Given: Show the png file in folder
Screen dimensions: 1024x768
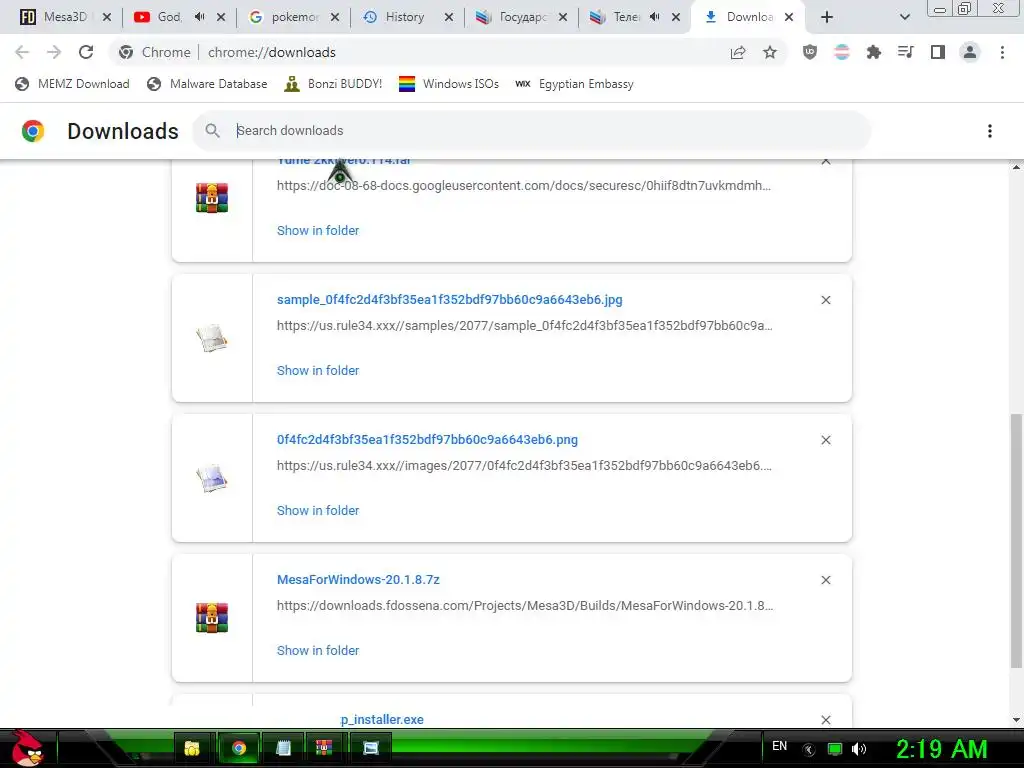Looking at the screenshot, I should 318,511.
